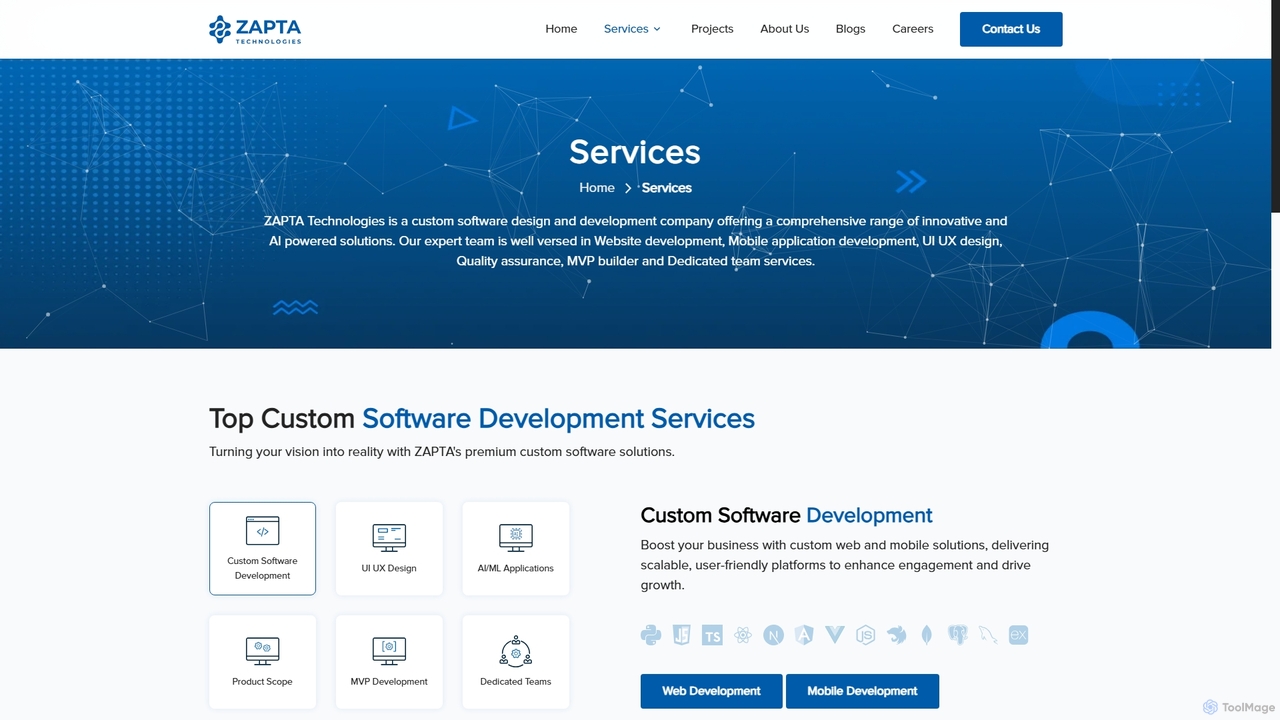This screenshot has width=1280, height=720.
Task: Click the MySQL dolphin icon
Action: (988, 635)
